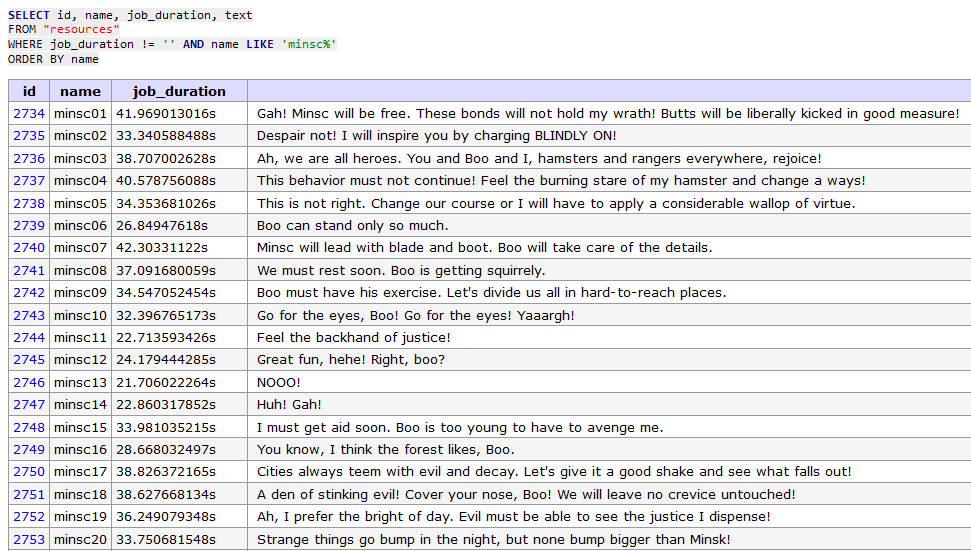The width and height of the screenshot is (971, 551).
Task: Open record id 2746 link
Action: tap(29, 383)
